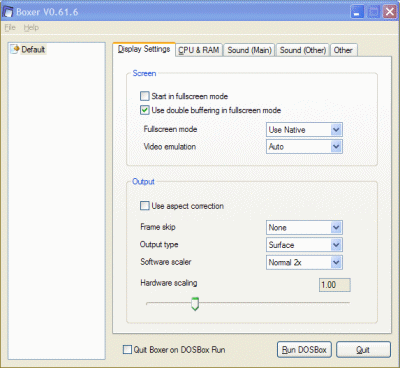Switch to the Display Settings tab
This screenshot has width=400, height=368.
144,49
